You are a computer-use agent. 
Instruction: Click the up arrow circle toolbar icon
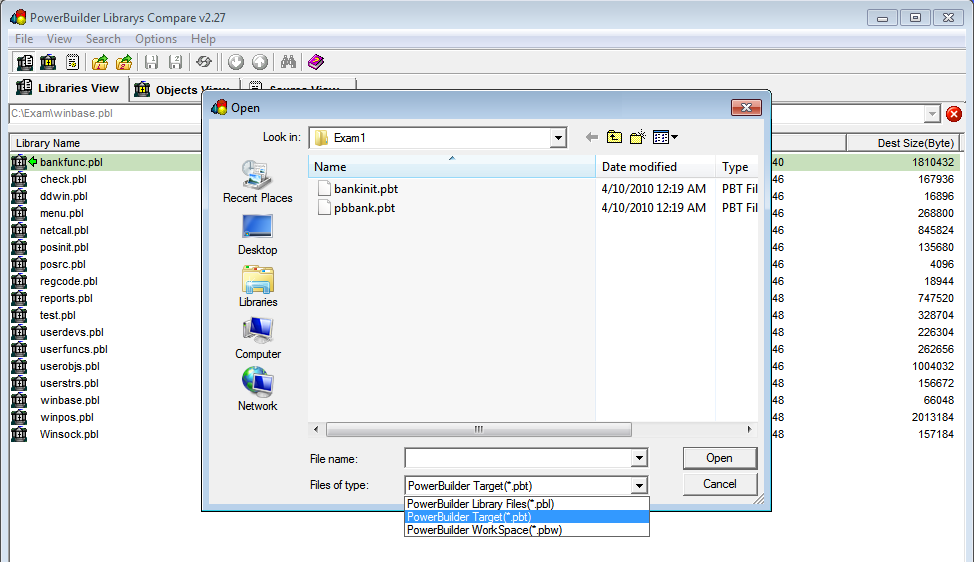tap(260, 62)
